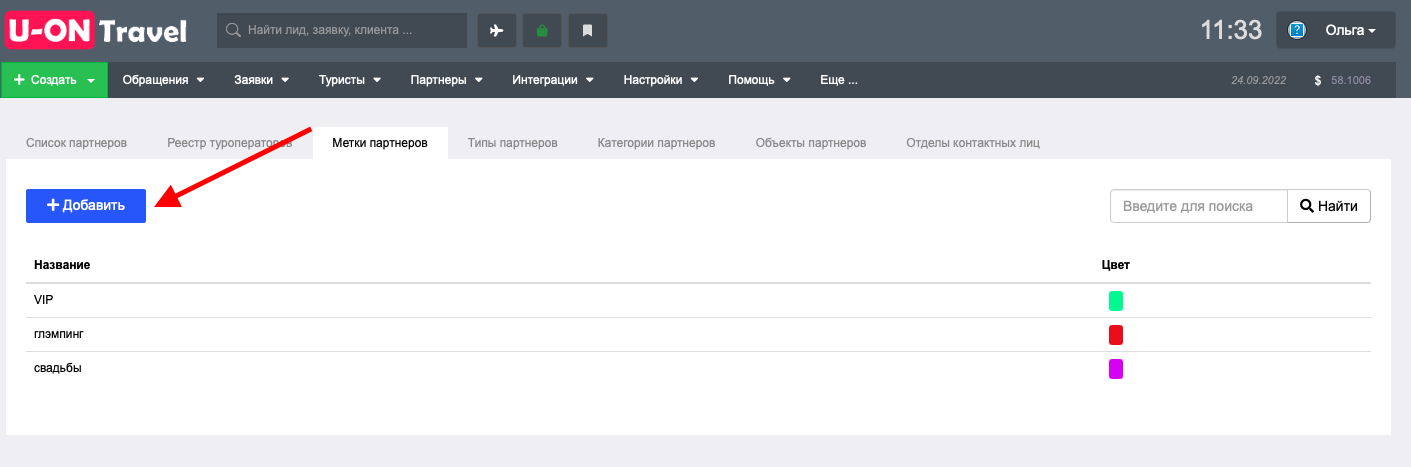Switch to the Реестр туроператоров tab
1411x467 pixels.
point(230,143)
